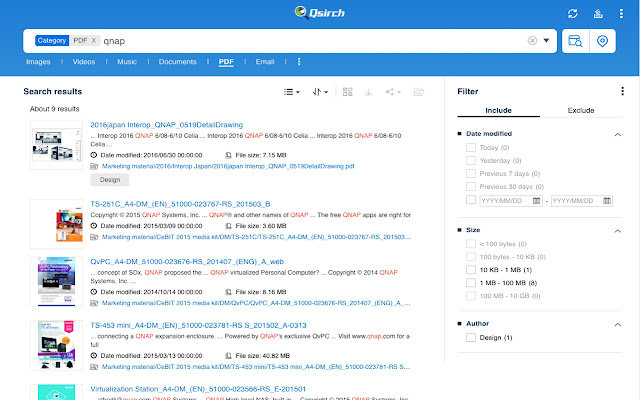Viewport: 640px width, 400px height.
Task: Click the advanced search icon beside the search bar
Action: (574, 41)
